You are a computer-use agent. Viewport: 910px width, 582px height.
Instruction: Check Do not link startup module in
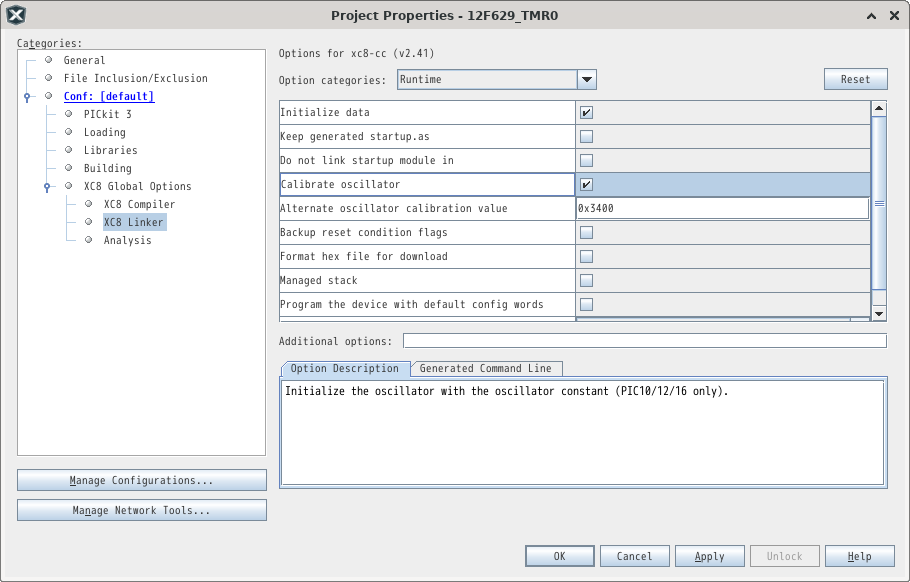click(587, 160)
